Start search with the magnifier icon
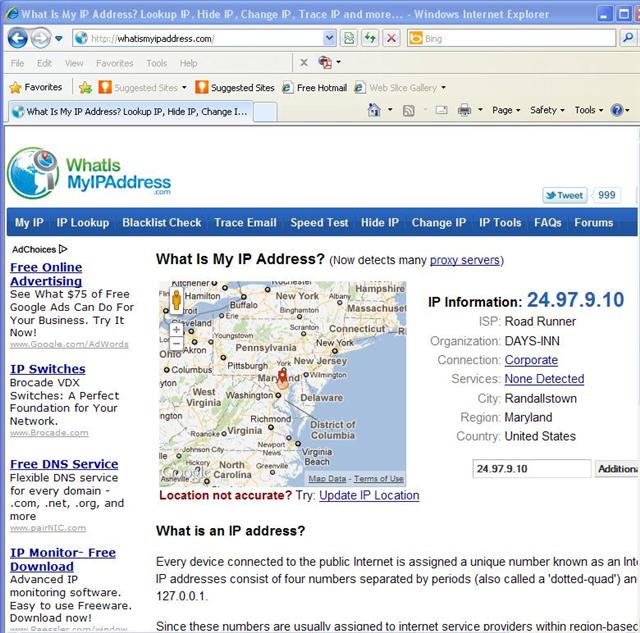The image size is (640, 633). [x=628, y=38]
